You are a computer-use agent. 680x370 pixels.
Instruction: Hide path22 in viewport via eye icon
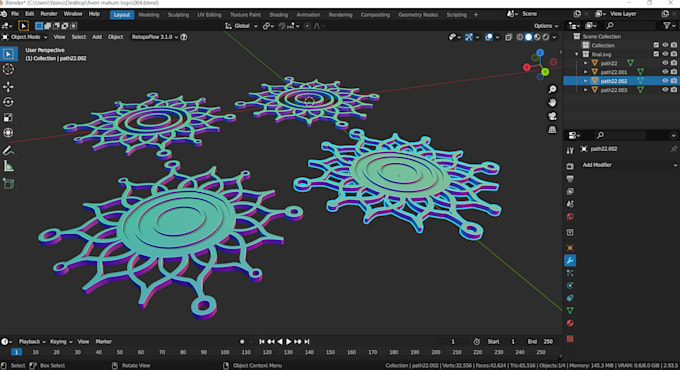pyautogui.click(x=665, y=63)
